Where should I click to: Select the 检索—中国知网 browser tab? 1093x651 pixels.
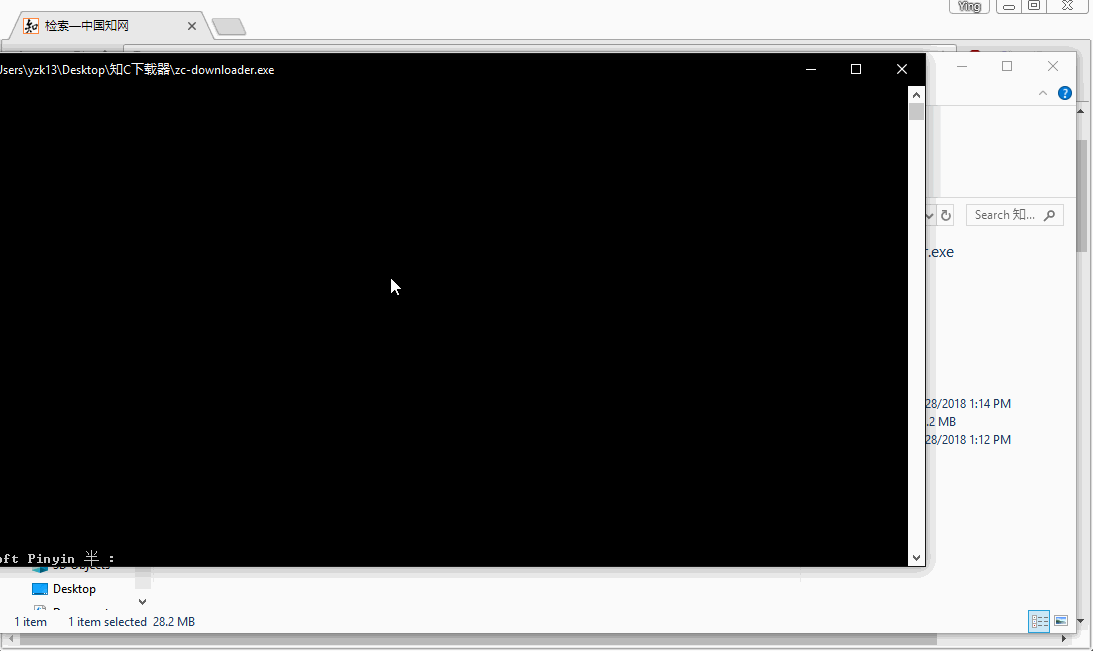point(100,26)
